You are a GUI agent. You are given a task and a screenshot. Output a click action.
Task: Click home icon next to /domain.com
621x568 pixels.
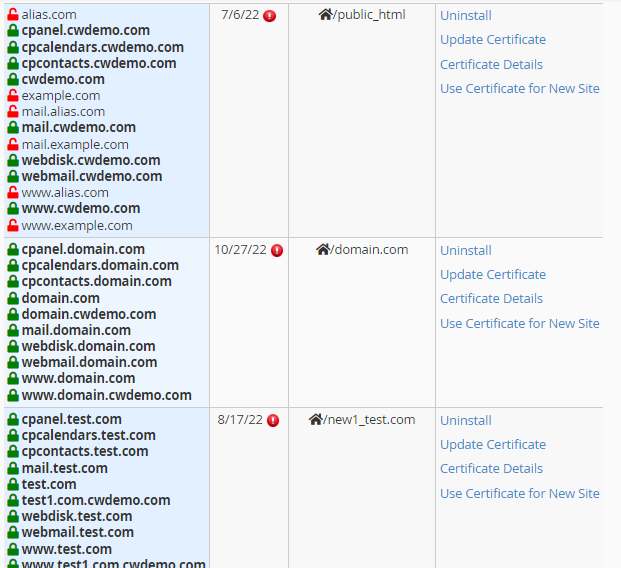coord(322,250)
